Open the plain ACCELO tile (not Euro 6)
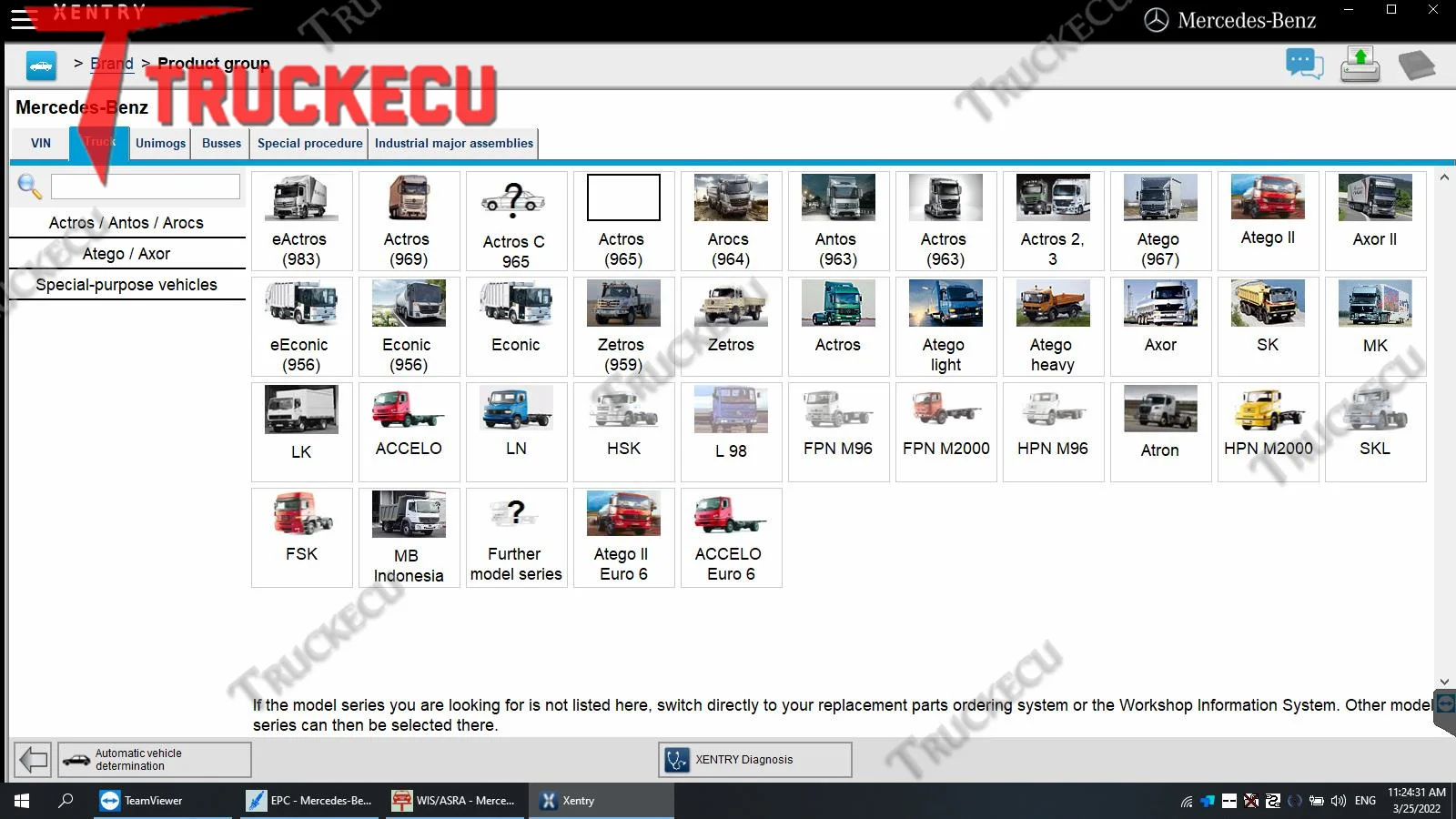The image size is (1456, 819). (x=409, y=432)
